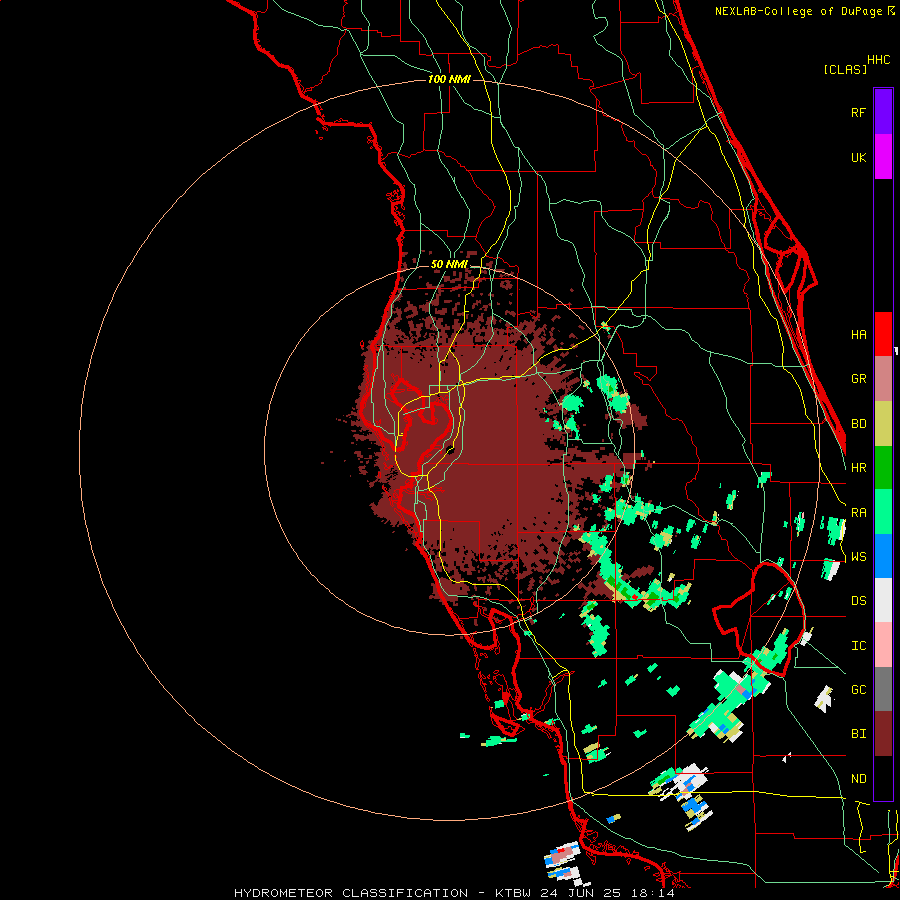The width and height of the screenshot is (900, 900).
Task: Click the BD legend label
Action: pyautogui.click(x=858, y=424)
